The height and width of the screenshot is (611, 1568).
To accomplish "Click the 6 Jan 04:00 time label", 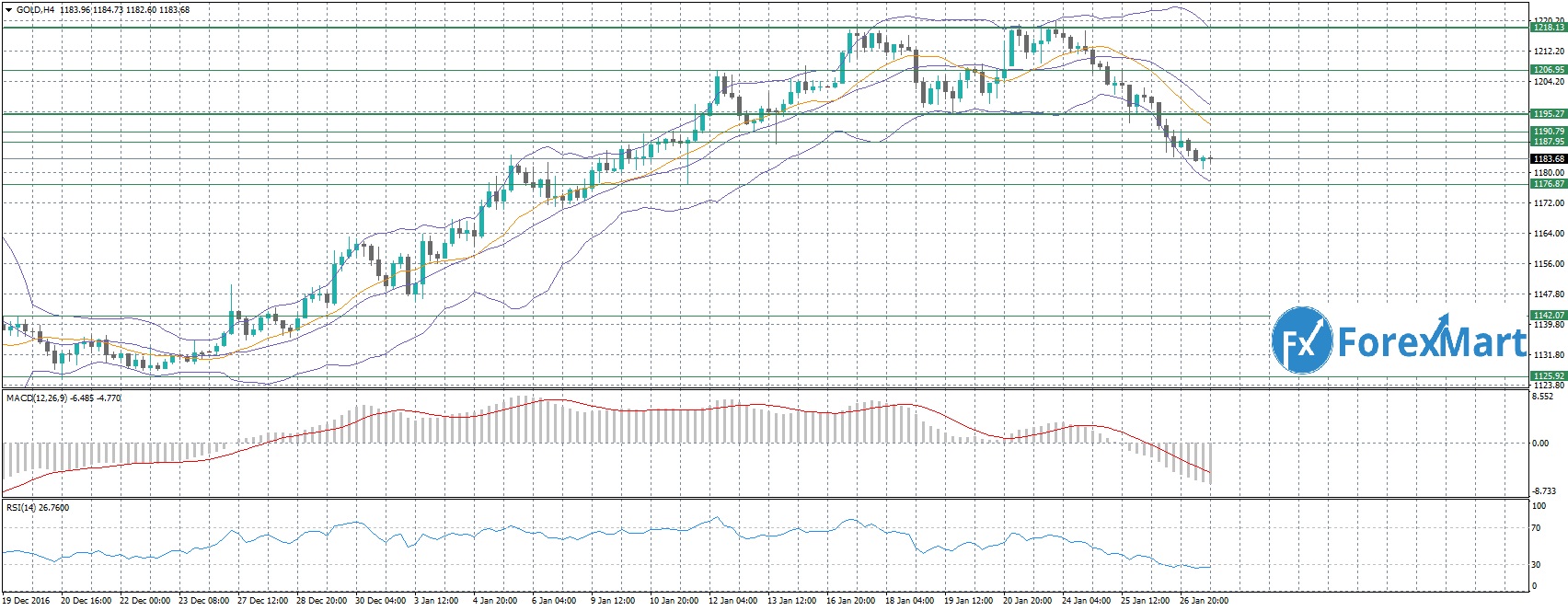I will point(556,601).
